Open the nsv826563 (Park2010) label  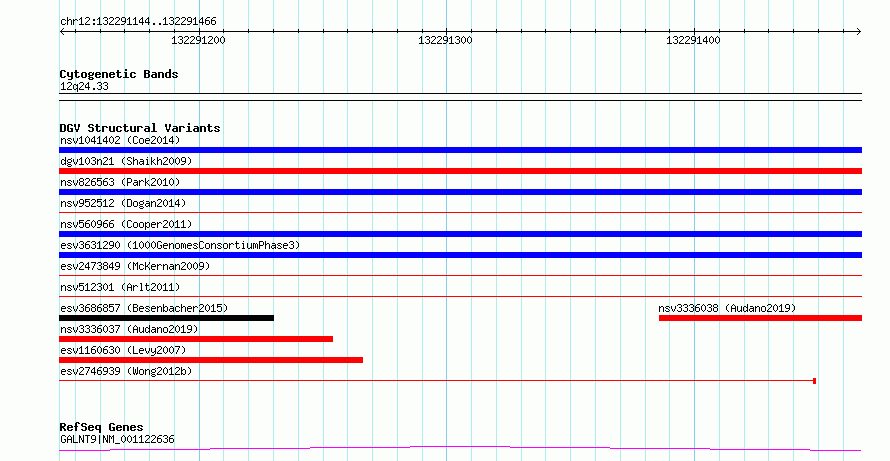tap(120, 182)
